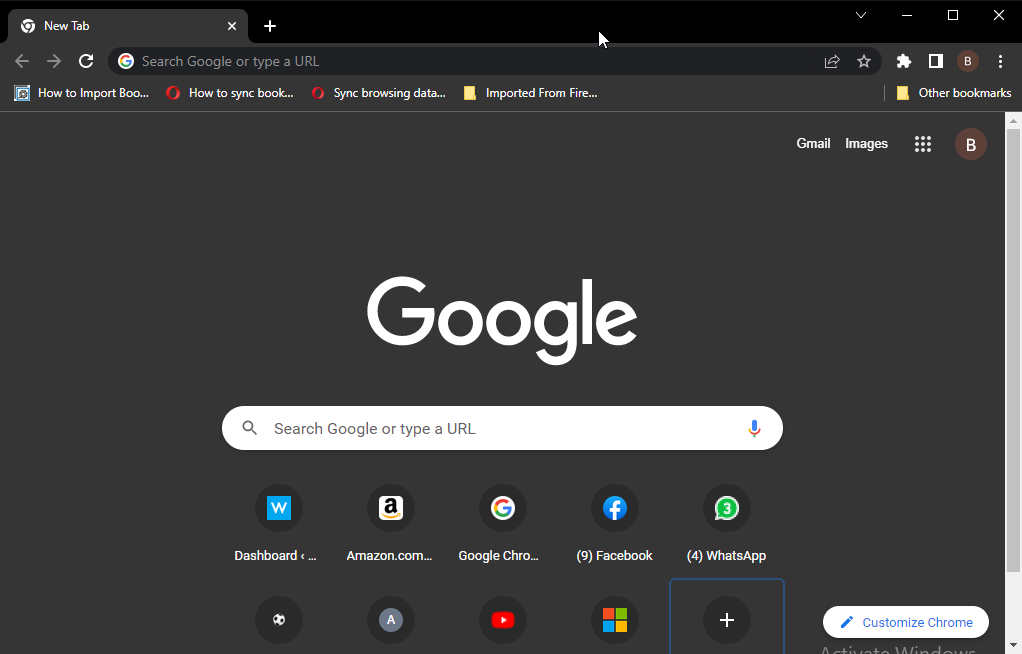Click the forward navigation arrow

pos(53,61)
